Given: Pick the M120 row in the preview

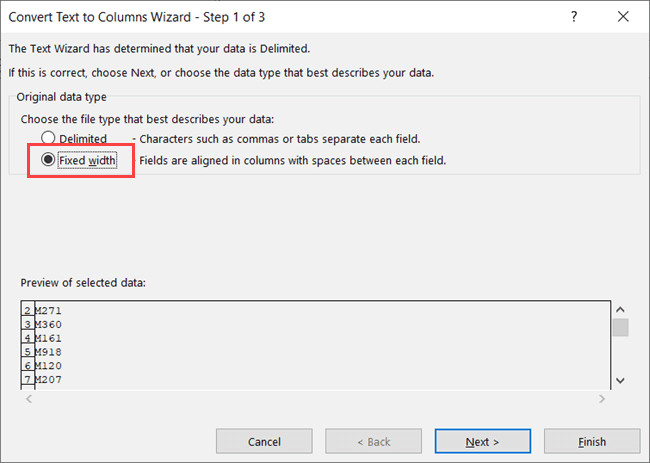Looking at the screenshot, I should coord(49,367).
